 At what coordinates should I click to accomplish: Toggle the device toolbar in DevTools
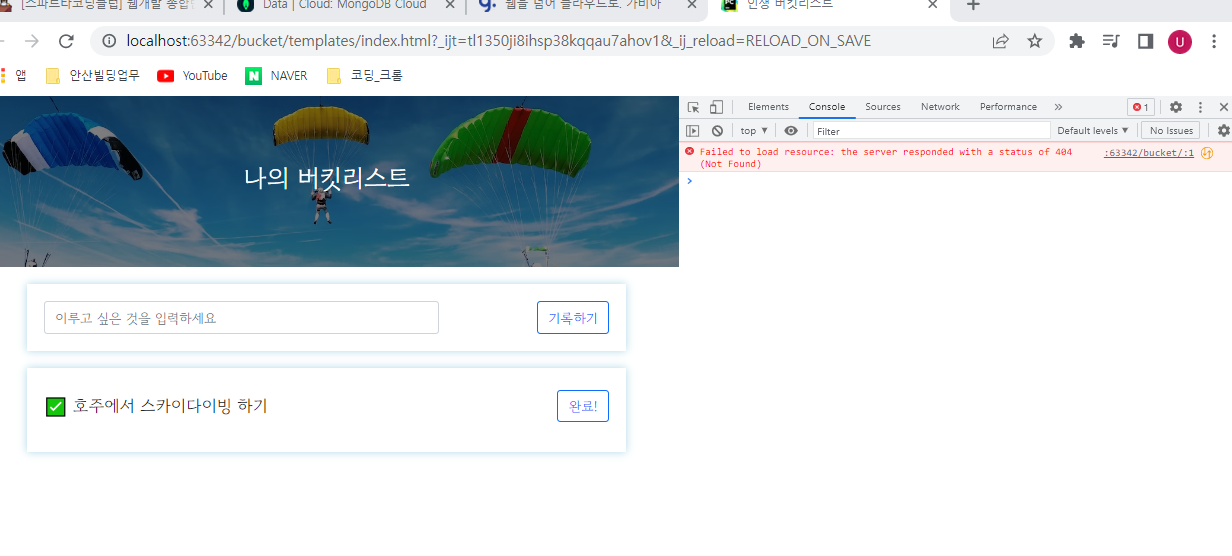[716, 107]
